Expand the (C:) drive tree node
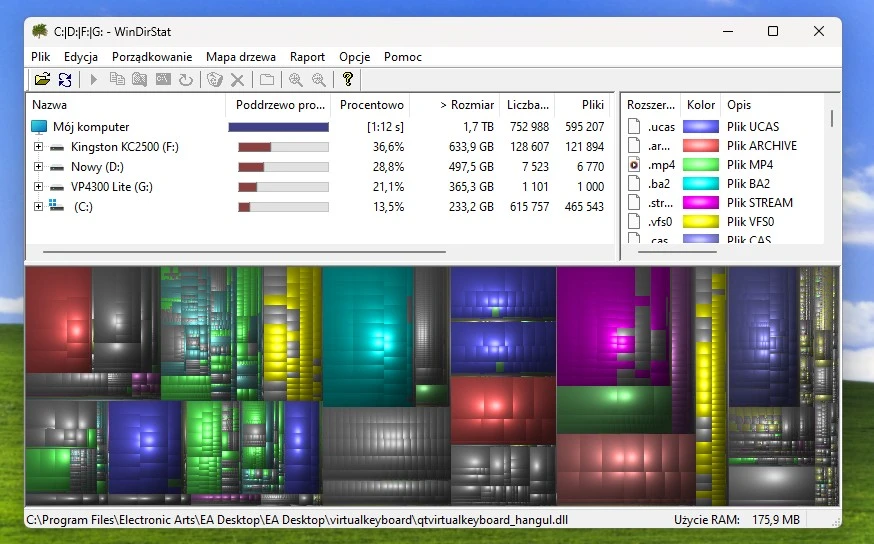Viewport: 874px width, 544px height. click(x=39, y=207)
